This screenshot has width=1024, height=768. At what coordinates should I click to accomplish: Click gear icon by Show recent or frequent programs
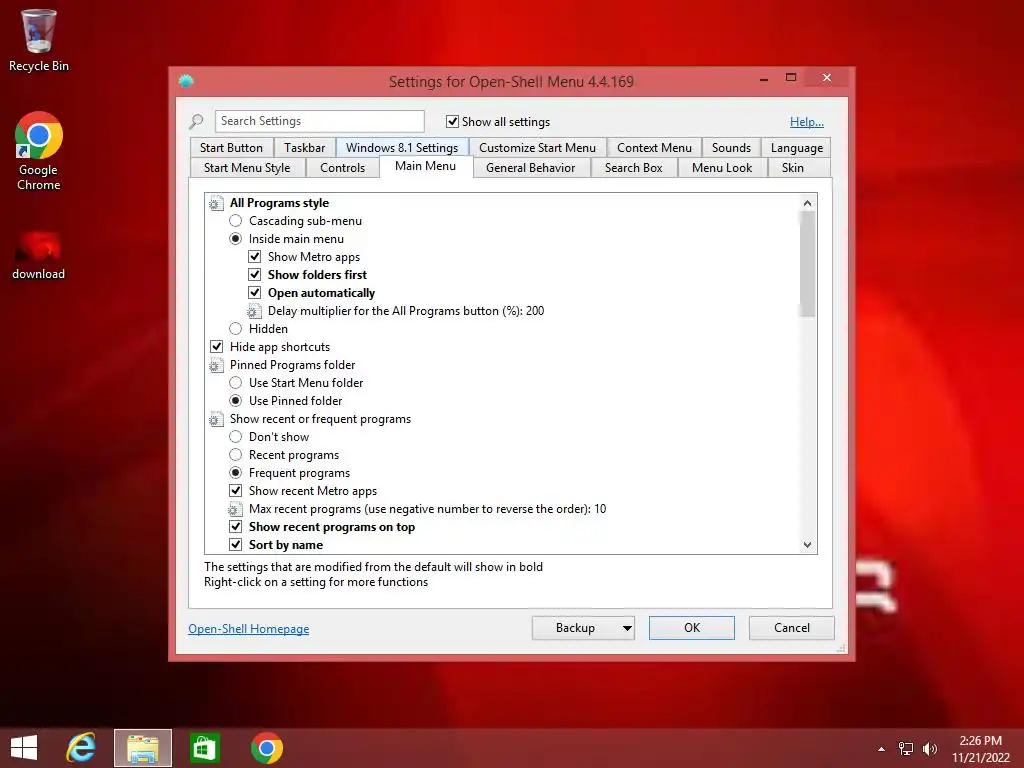tap(216, 419)
